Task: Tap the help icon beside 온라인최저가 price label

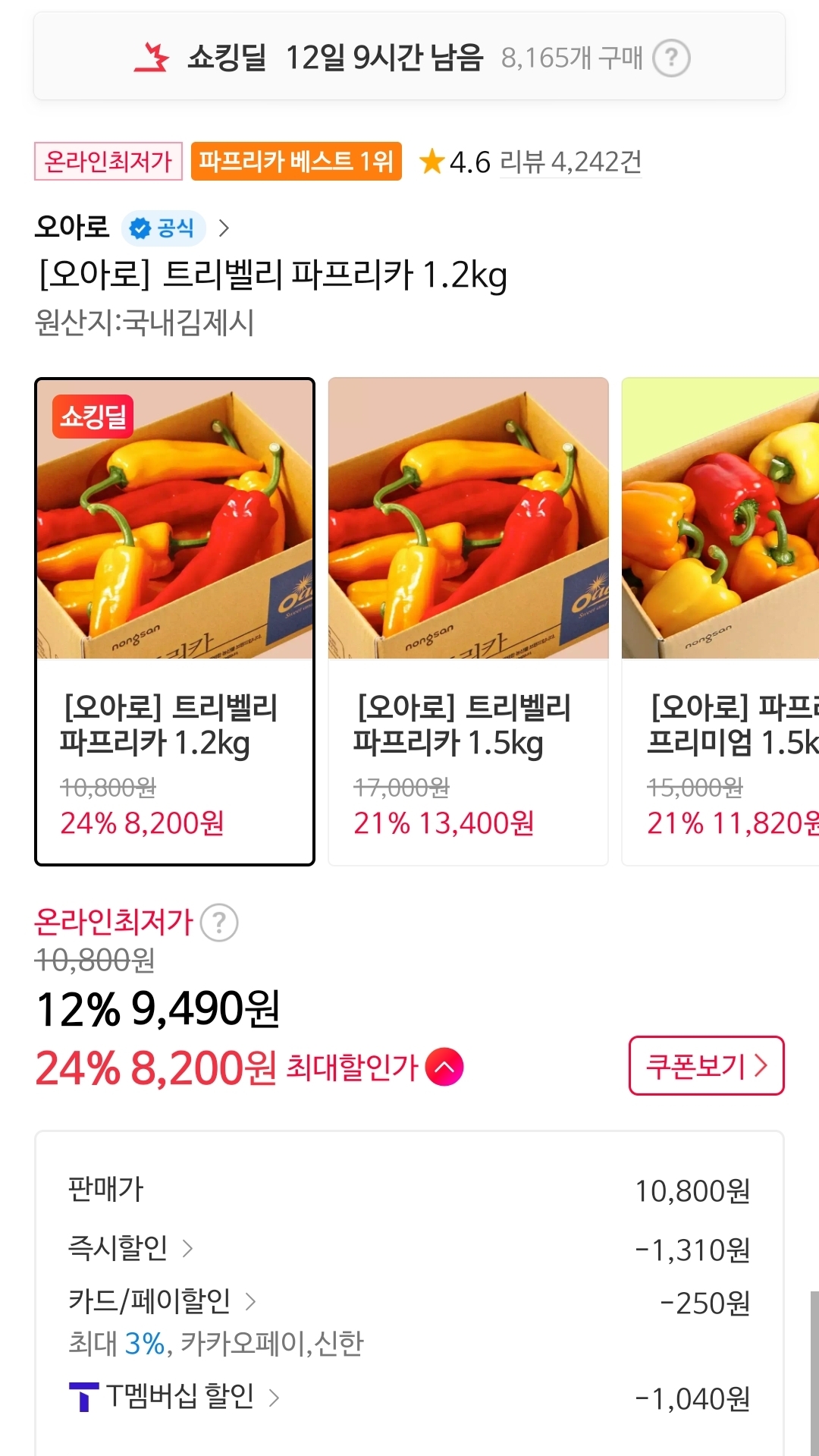Action: click(x=219, y=923)
